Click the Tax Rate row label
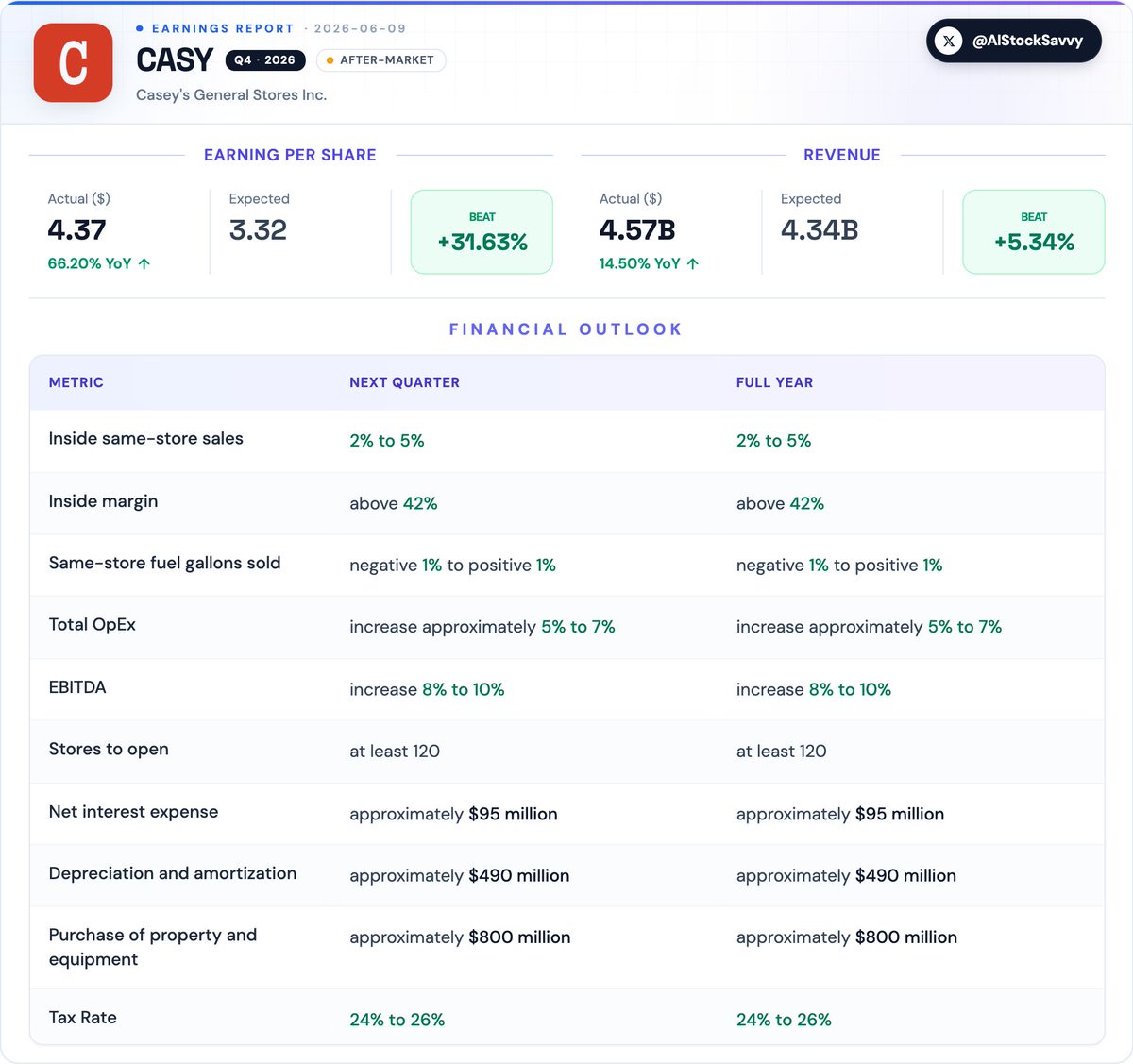This screenshot has height=1064, width=1133. (x=83, y=1017)
